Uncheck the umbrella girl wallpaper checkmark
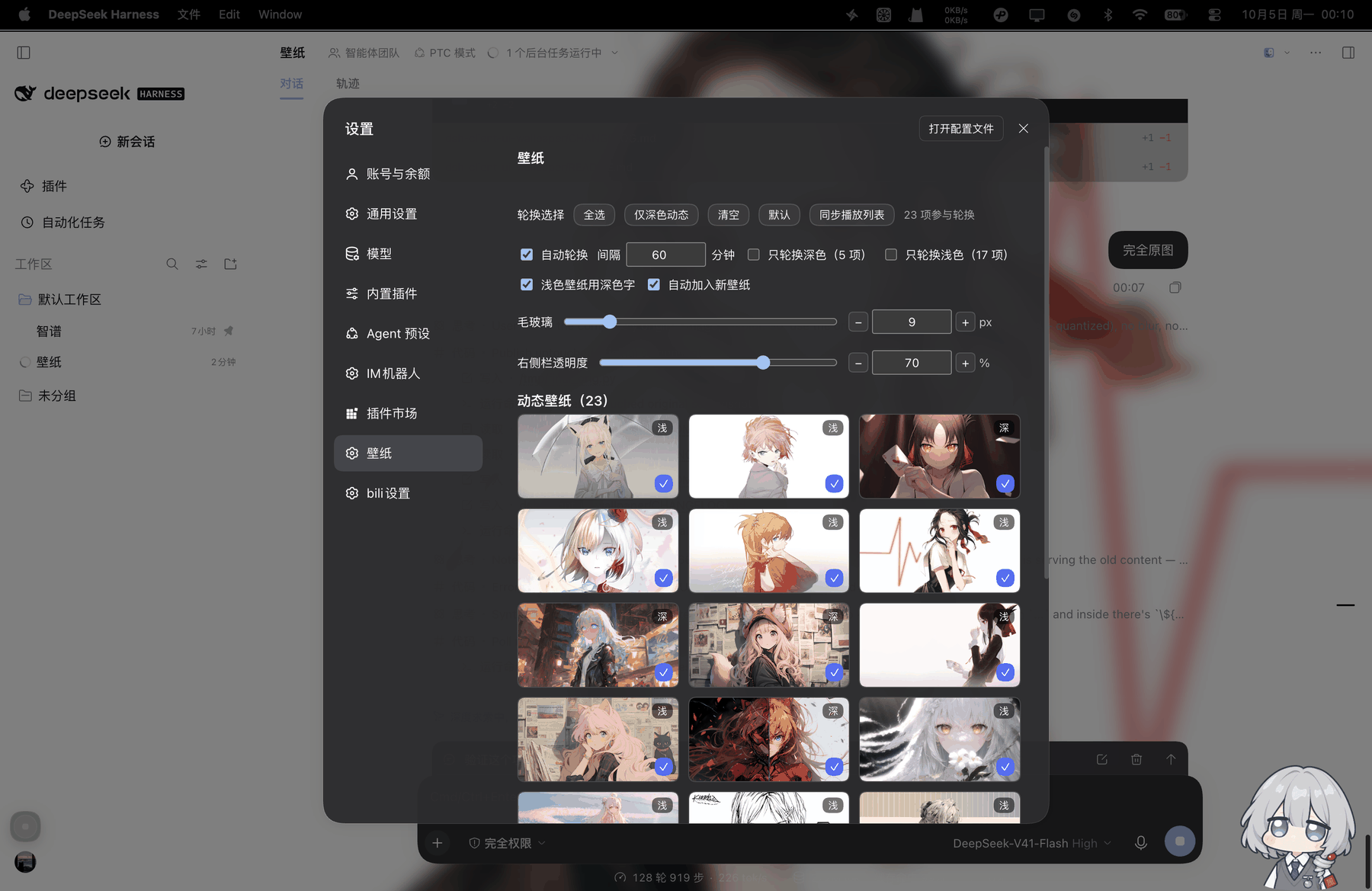The width and height of the screenshot is (1372, 891). [x=664, y=483]
